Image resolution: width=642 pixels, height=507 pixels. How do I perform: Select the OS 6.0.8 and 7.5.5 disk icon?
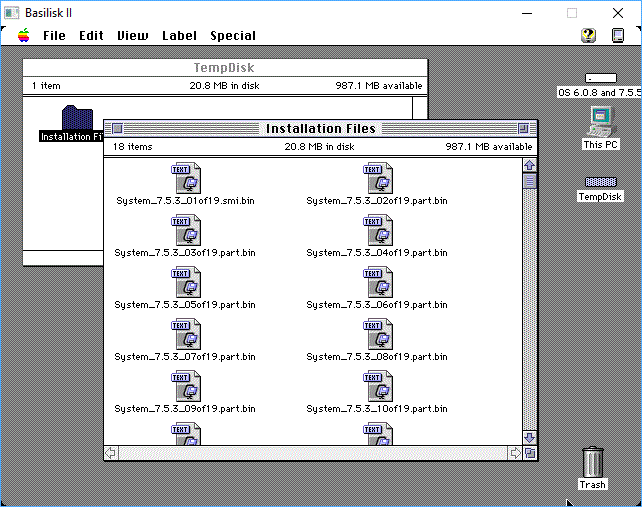pos(601,78)
